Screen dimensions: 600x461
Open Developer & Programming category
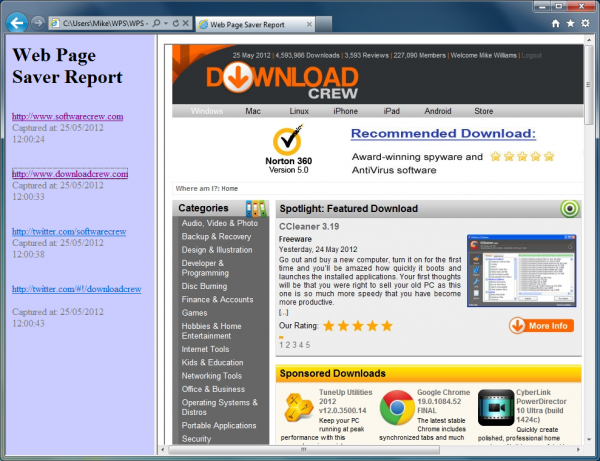click(205, 268)
